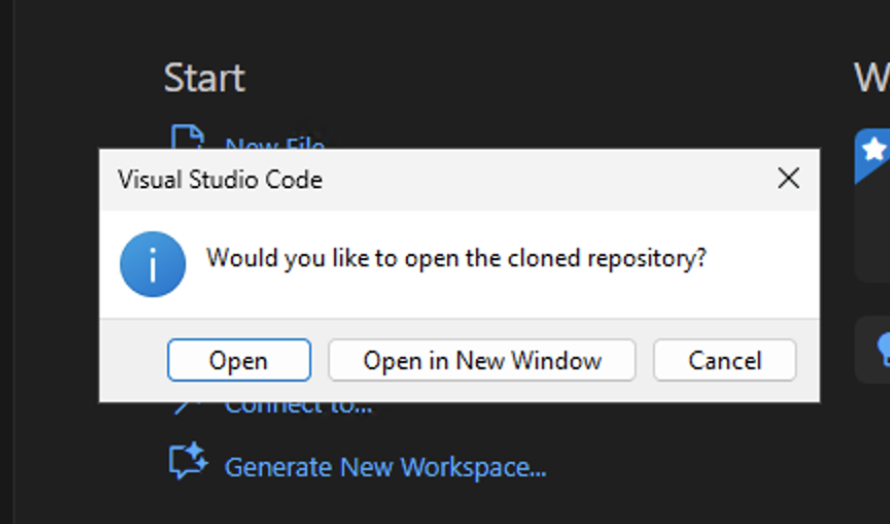Choose Open in New Window
The height and width of the screenshot is (524, 890).
pos(482,360)
